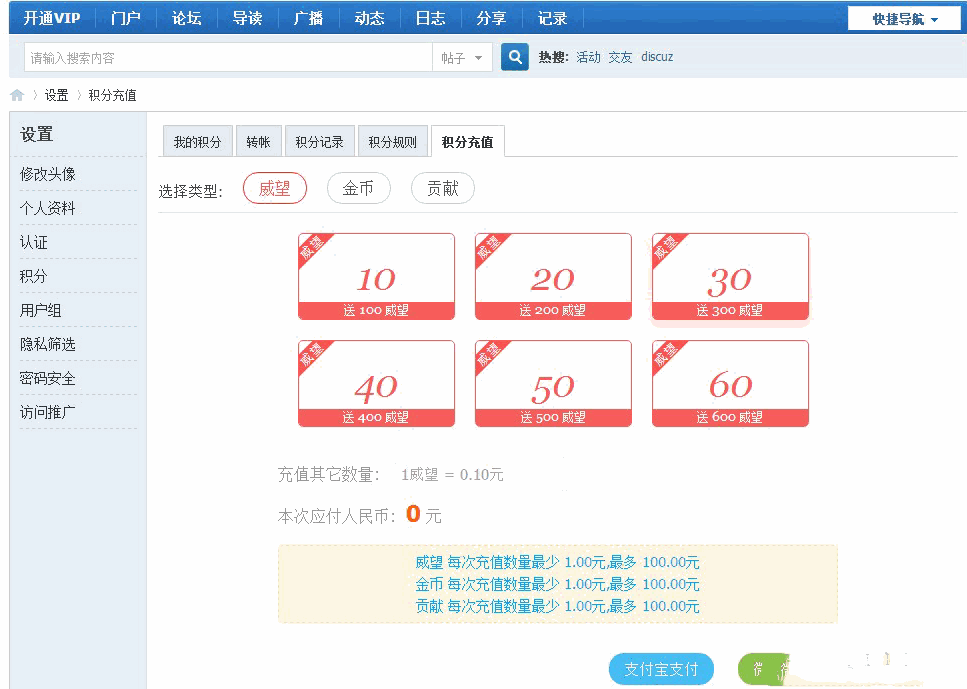
Task: Select 贡献 as the recharge type
Action: point(442,188)
